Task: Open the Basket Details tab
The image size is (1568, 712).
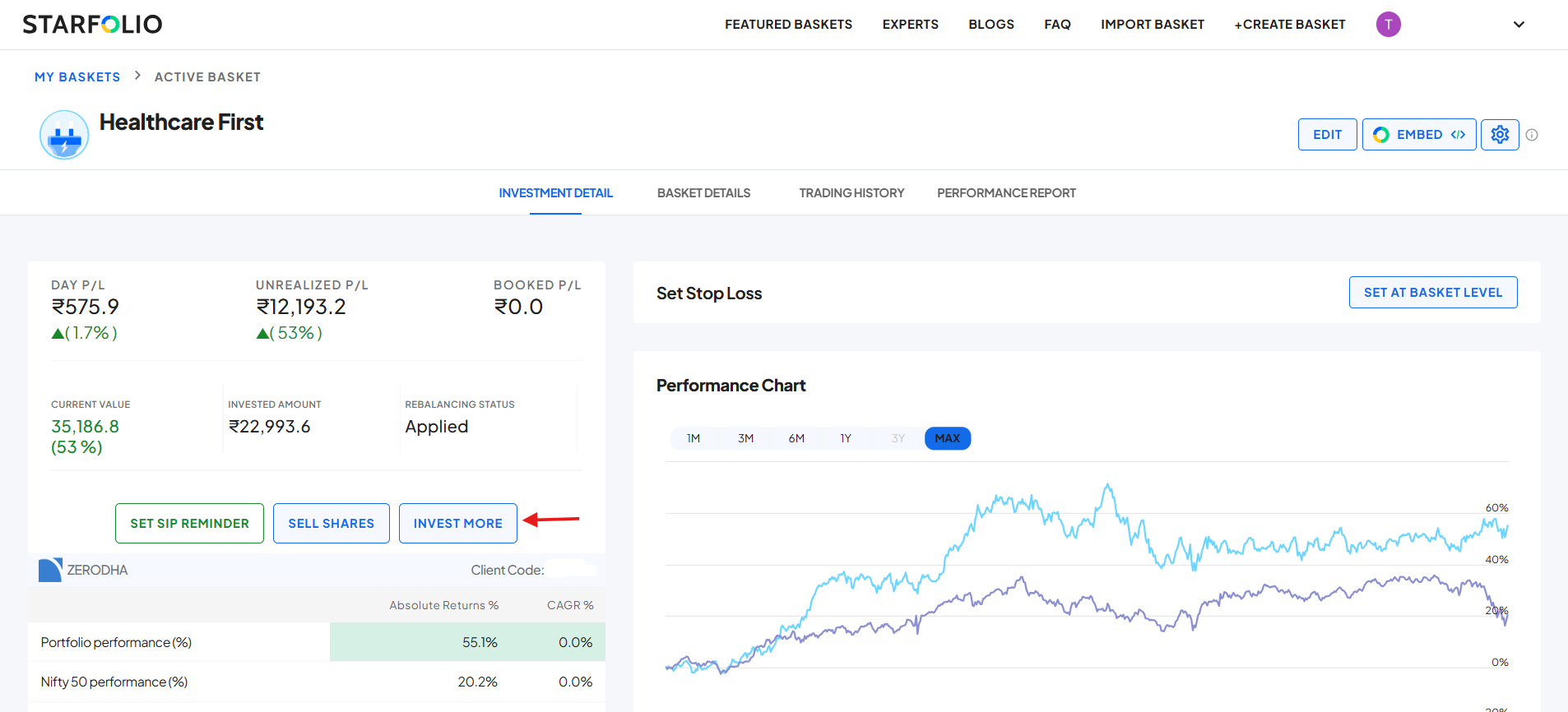Action: (703, 193)
